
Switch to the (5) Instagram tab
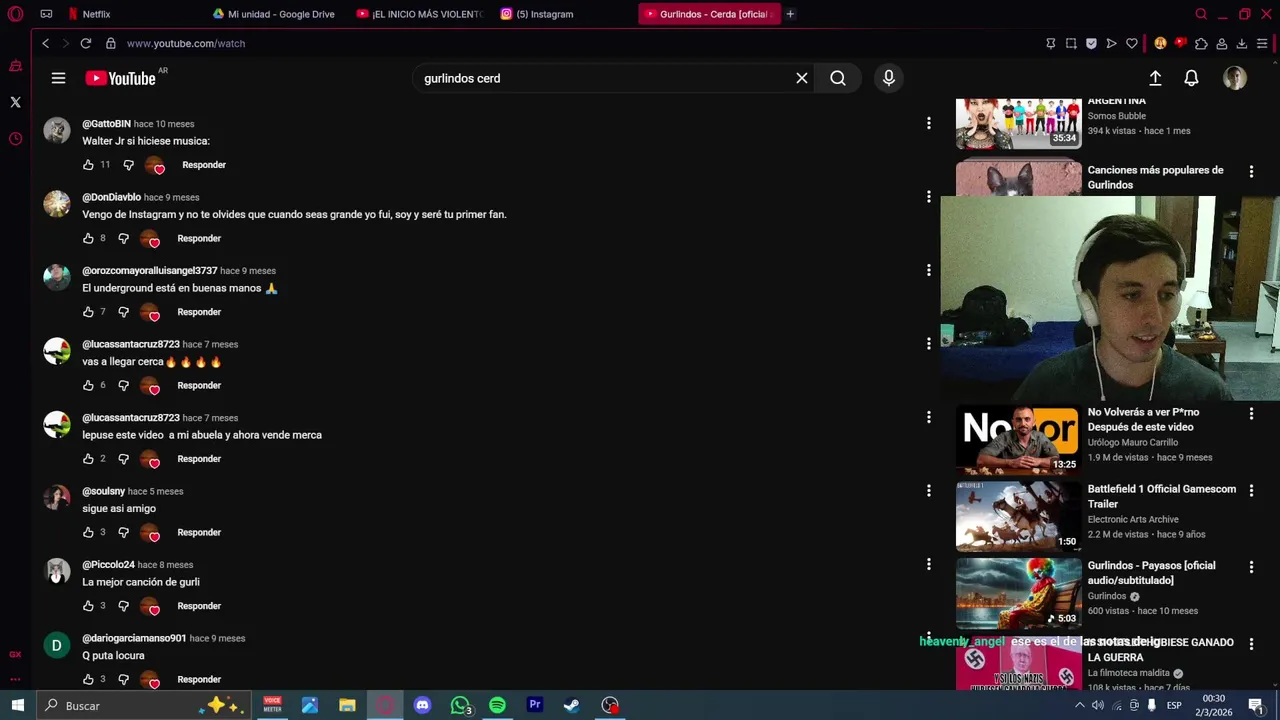point(563,14)
